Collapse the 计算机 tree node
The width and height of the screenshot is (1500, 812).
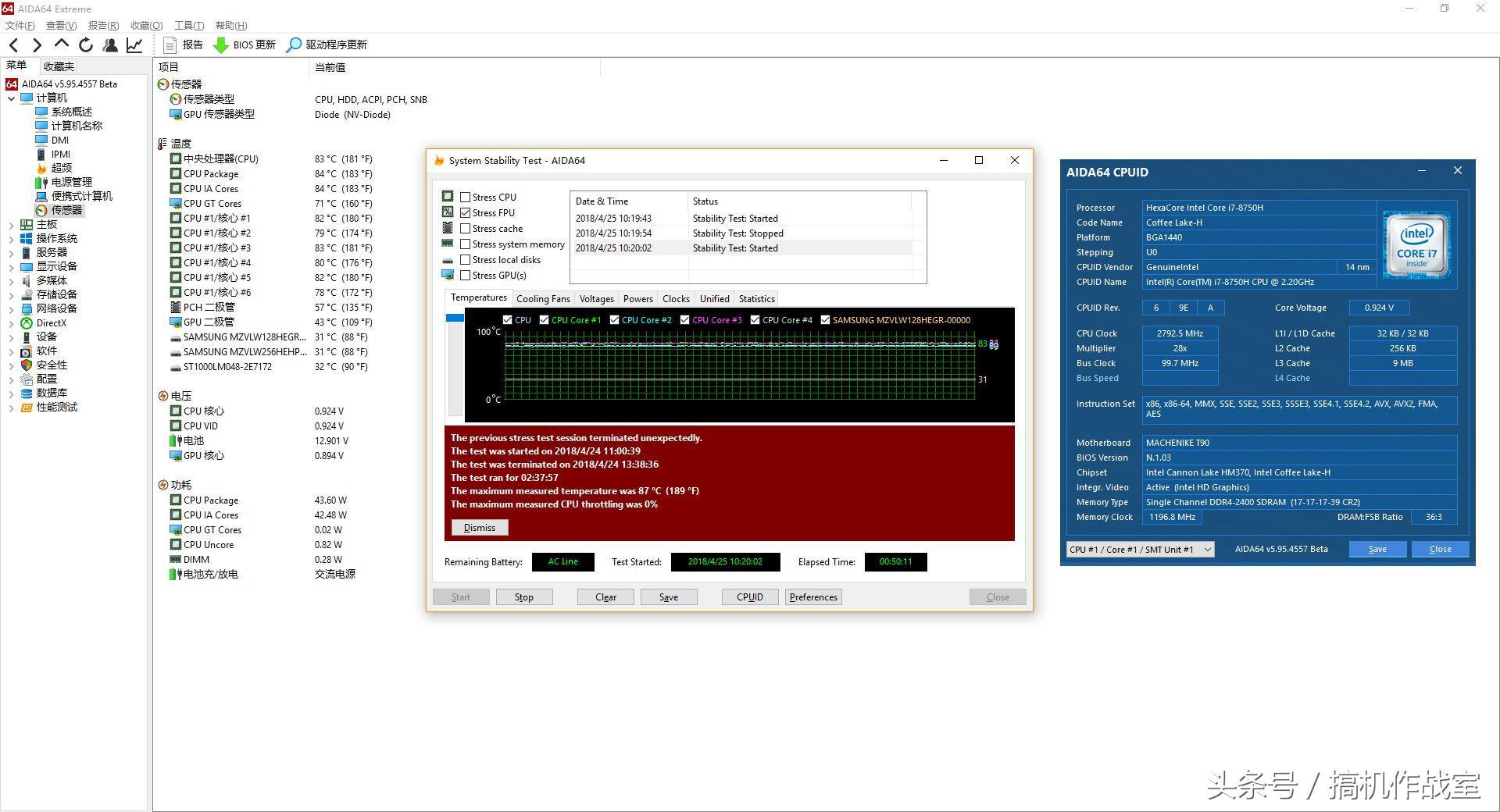(x=11, y=98)
